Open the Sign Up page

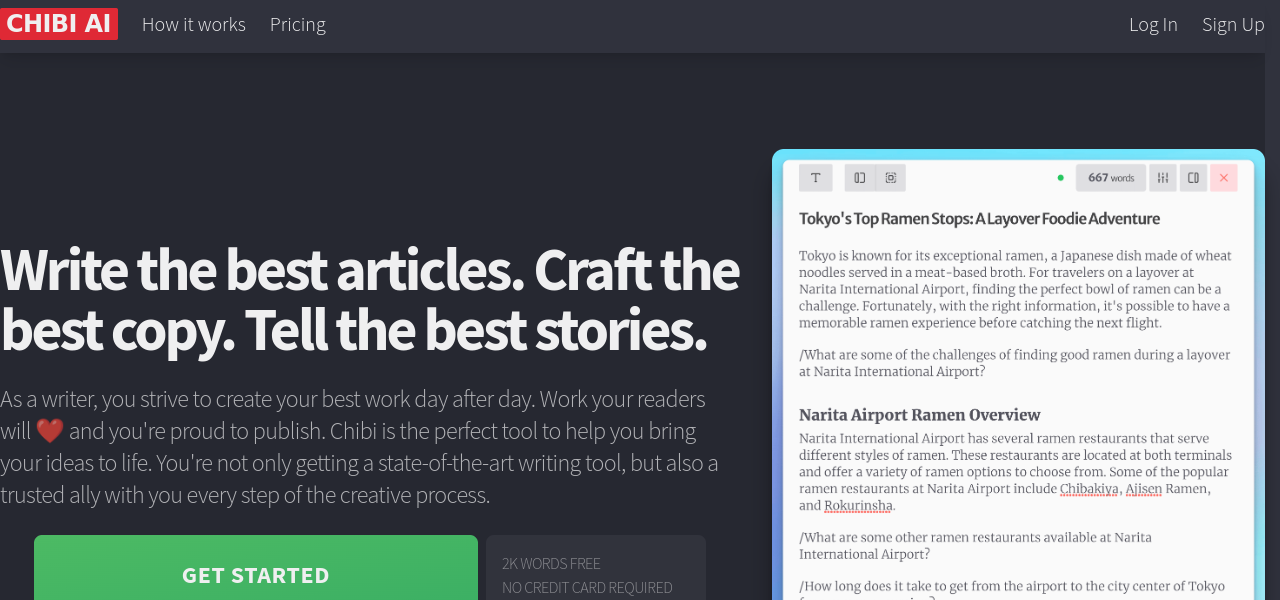1233,24
